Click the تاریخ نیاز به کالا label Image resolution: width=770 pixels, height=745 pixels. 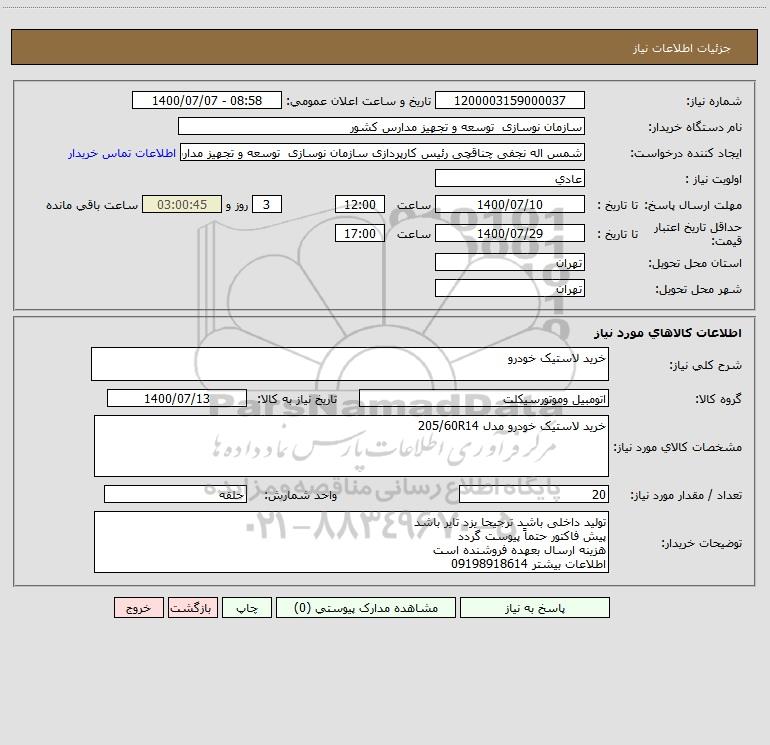point(298,399)
